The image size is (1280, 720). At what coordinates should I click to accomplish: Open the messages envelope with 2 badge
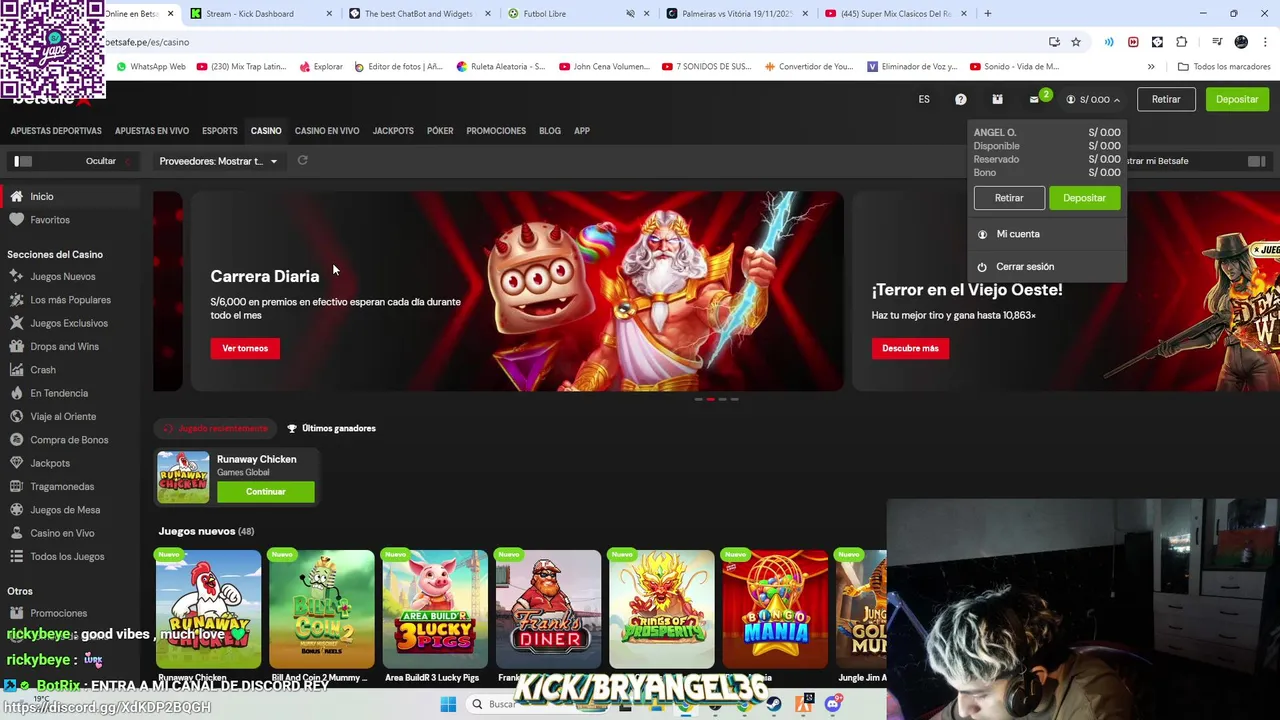click(1036, 98)
